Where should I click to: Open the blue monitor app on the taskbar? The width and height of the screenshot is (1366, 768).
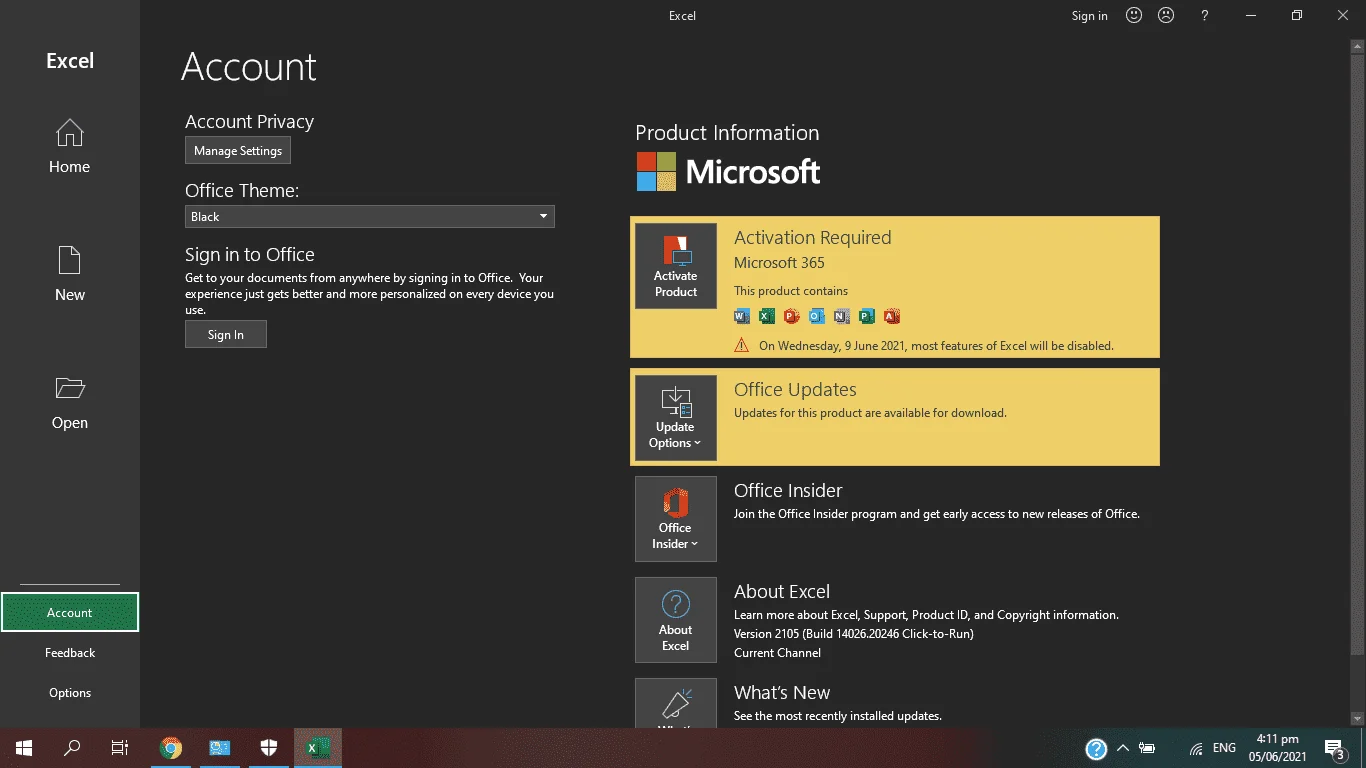click(220, 748)
